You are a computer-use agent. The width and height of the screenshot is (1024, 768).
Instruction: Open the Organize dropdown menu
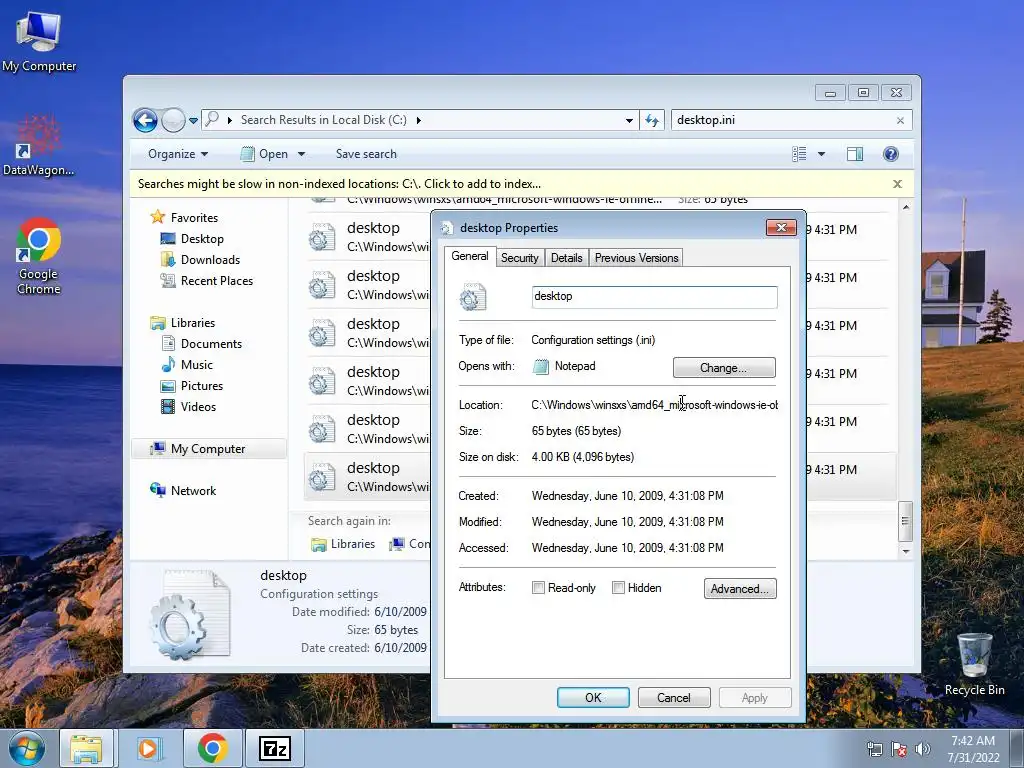pos(178,154)
